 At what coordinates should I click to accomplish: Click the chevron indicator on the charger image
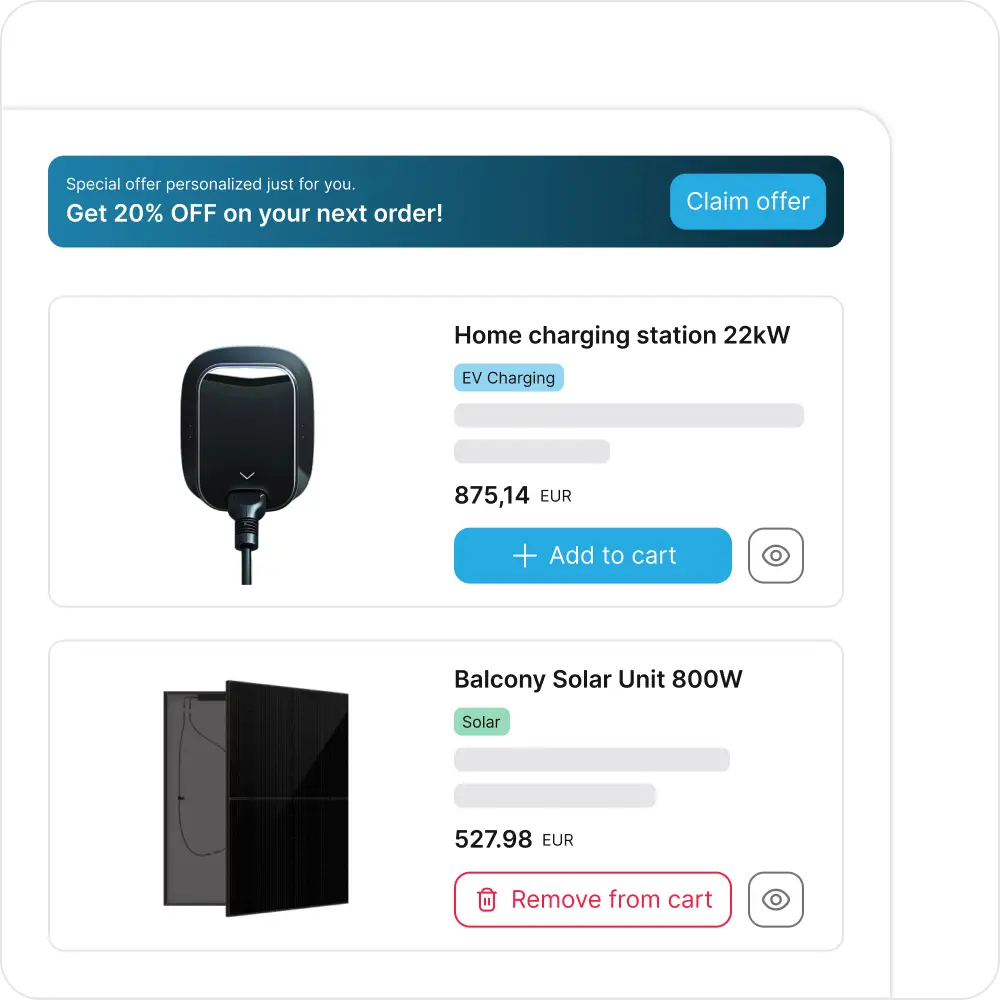click(247, 475)
